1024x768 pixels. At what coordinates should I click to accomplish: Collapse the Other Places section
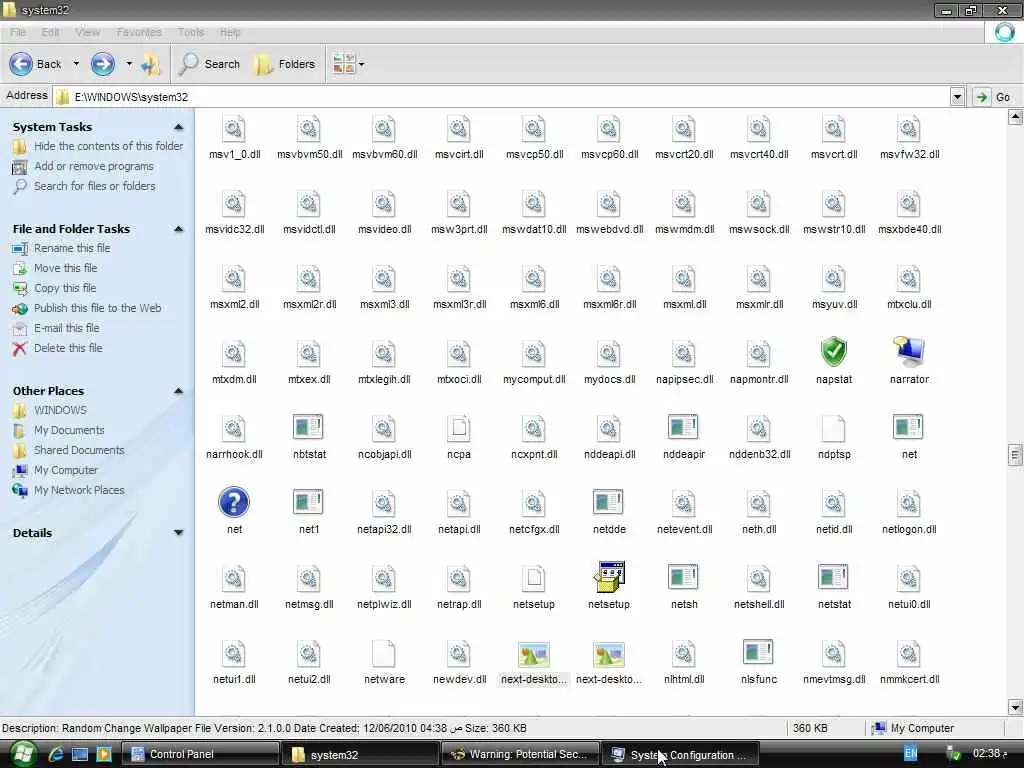point(178,391)
